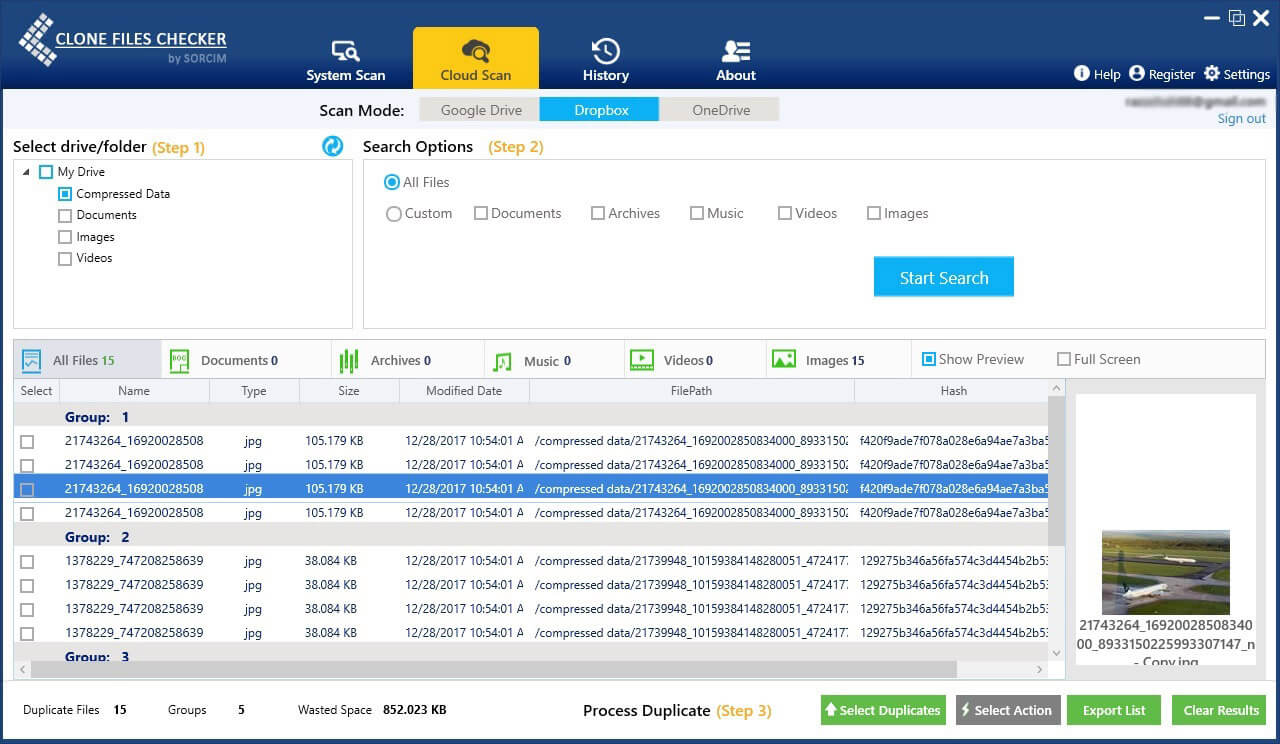Click the vertical scrollbar down arrow
This screenshot has height=744, width=1280.
[1057, 653]
